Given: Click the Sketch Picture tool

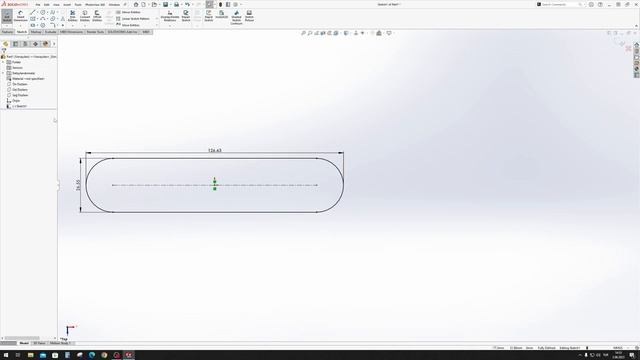Looking at the screenshot, I should tap(249, 16).
